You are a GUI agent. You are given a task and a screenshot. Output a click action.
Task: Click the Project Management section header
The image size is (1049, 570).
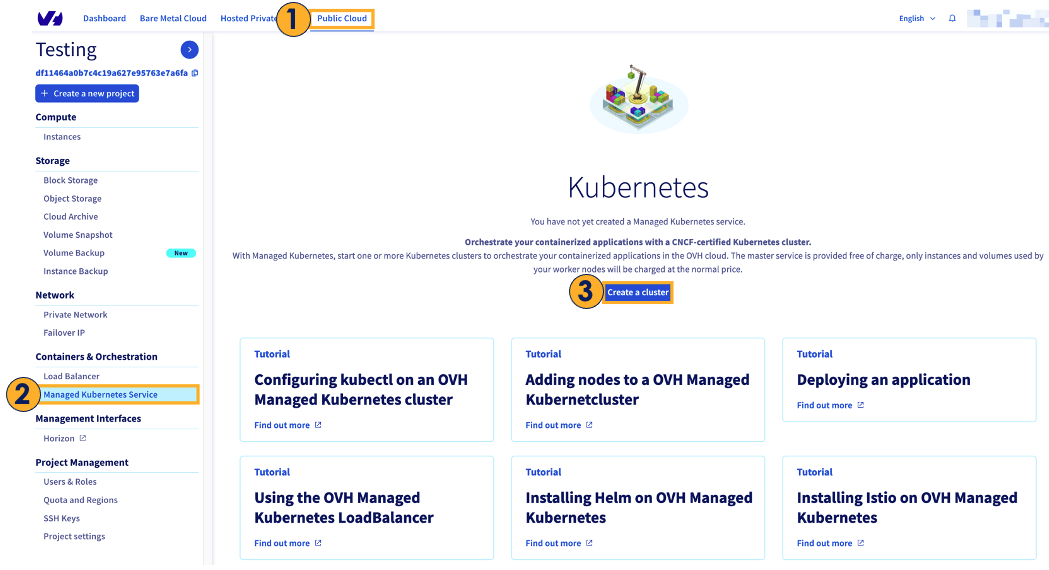tap(82, 462)
